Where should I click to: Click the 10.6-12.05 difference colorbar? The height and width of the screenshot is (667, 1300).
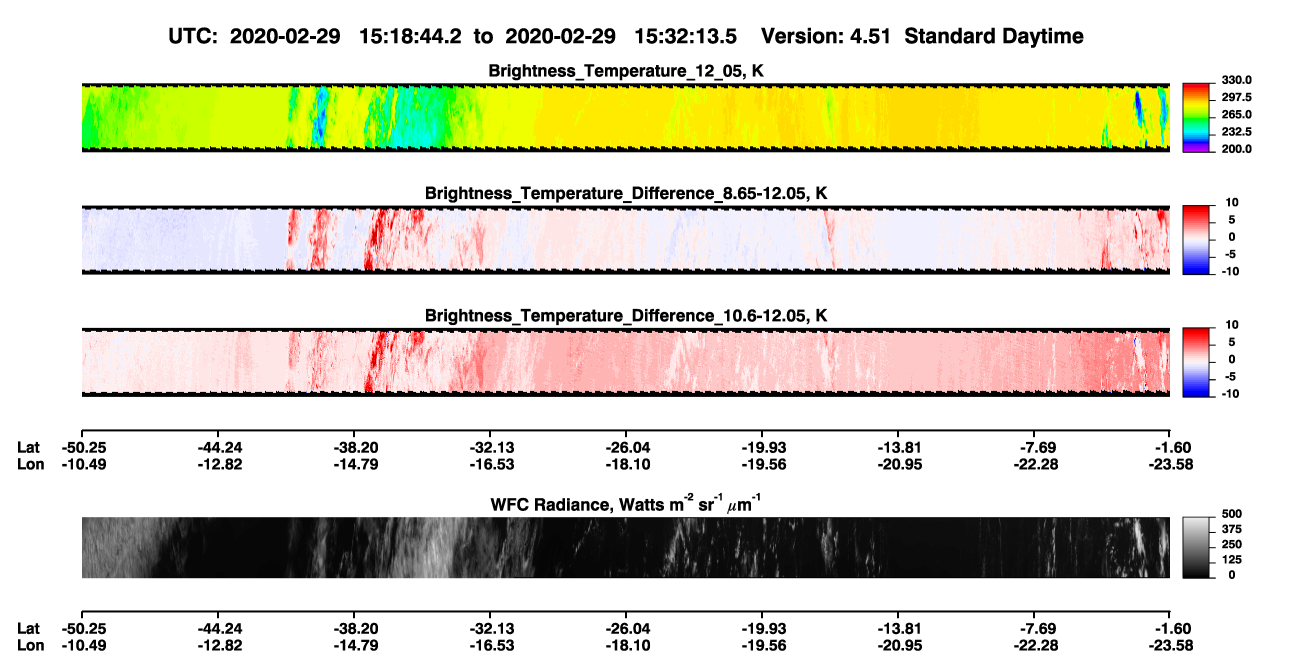point(1194,360)
